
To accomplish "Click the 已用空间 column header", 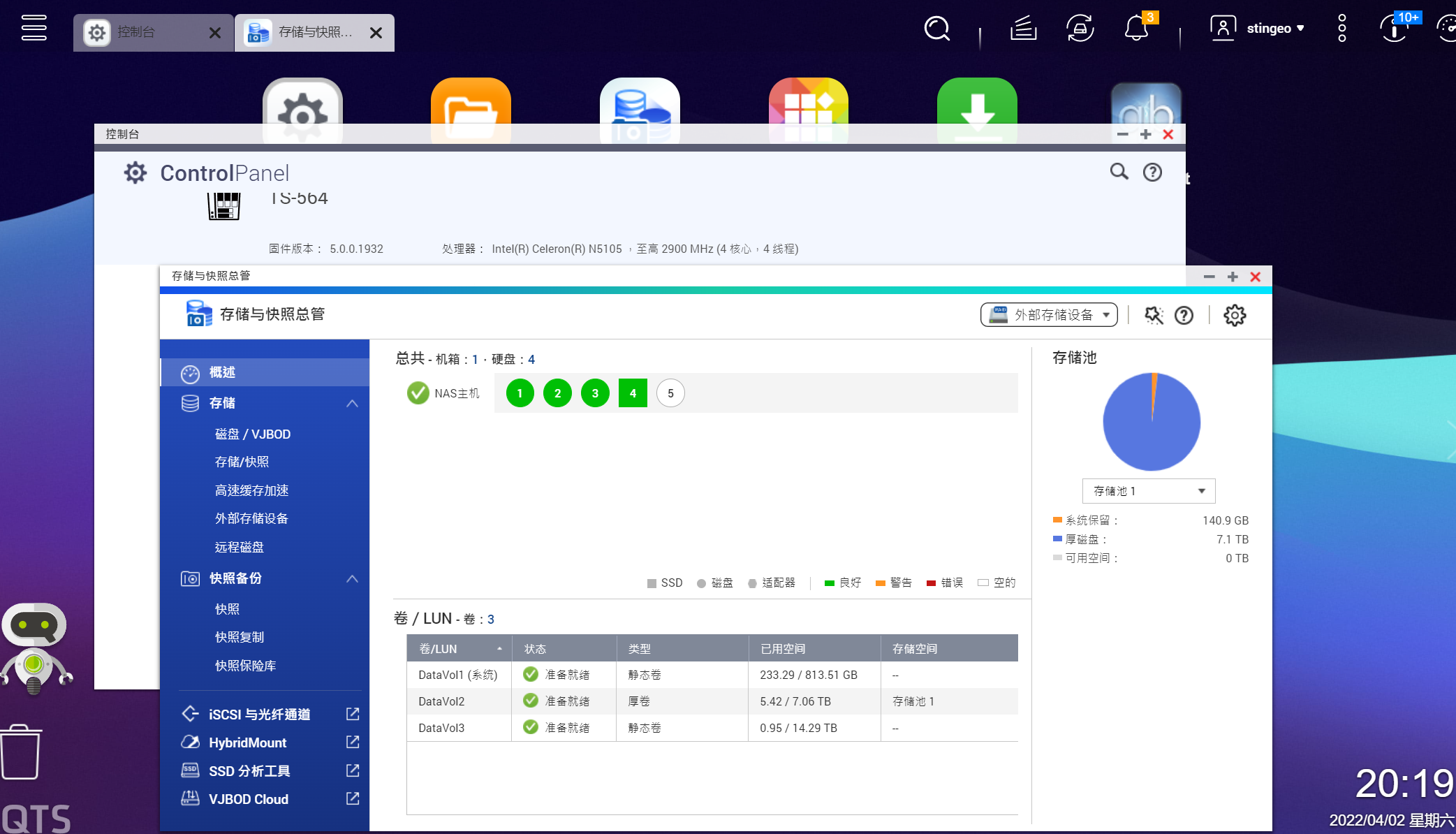I will 814,648.
